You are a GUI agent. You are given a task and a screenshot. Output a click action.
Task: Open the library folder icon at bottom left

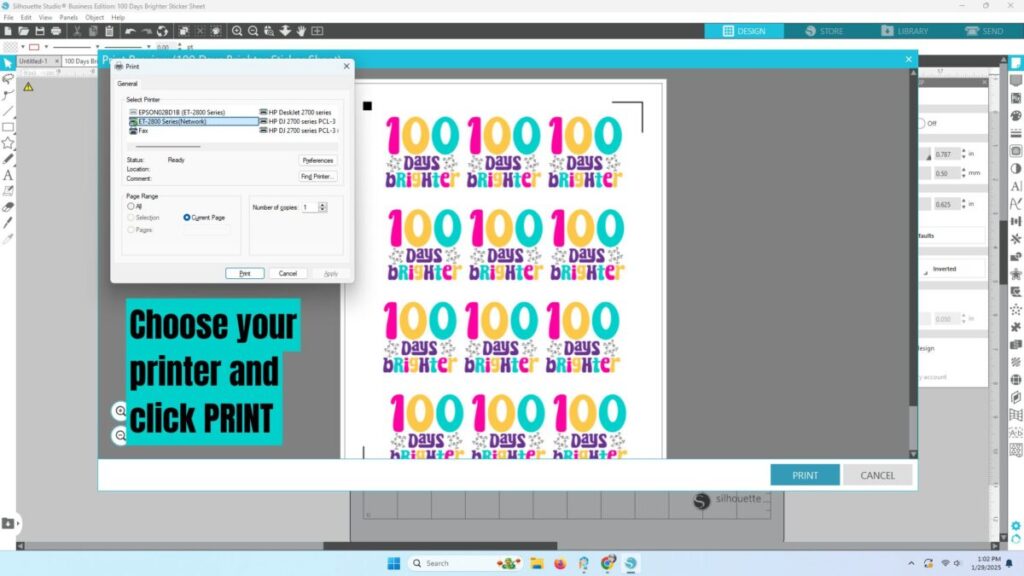click(x=8, y=523)
